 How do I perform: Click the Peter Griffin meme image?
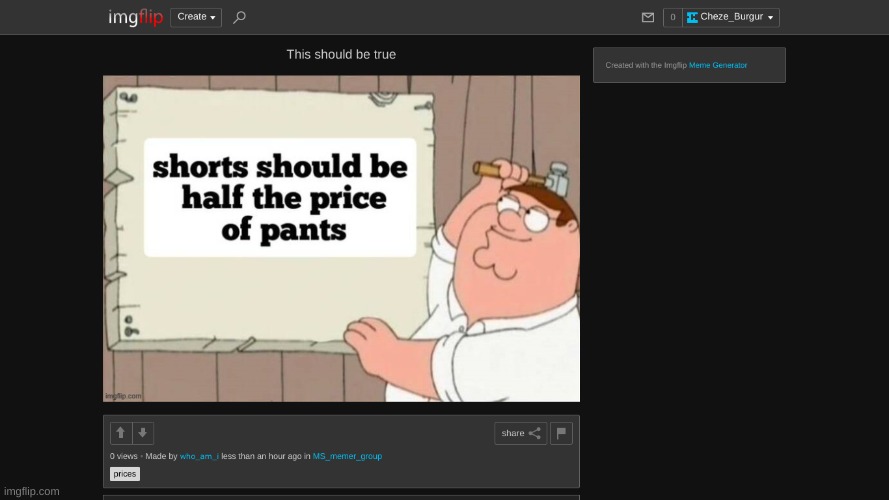coord(341,239)
